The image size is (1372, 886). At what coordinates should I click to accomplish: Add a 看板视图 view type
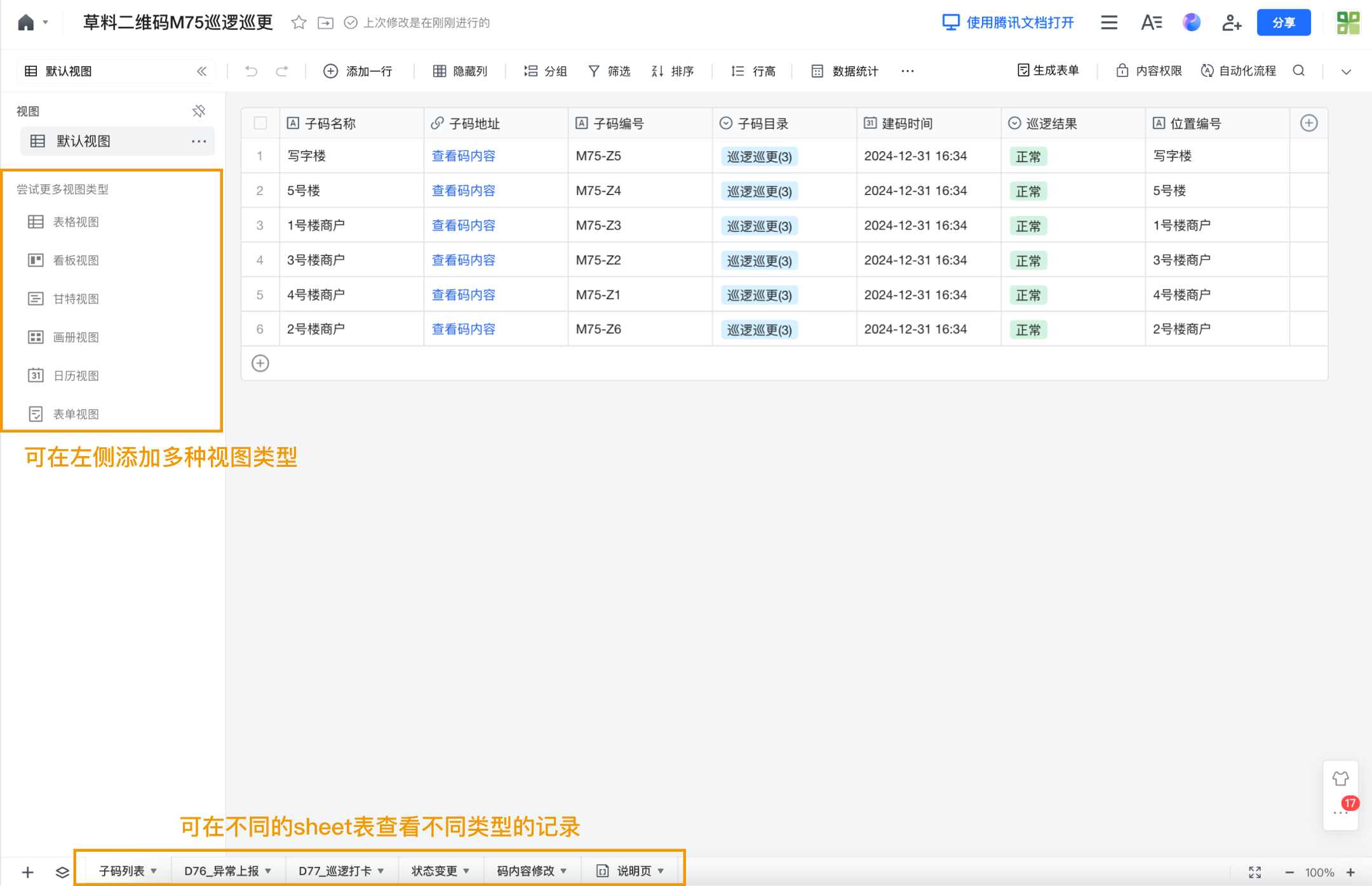click(64, 260)
